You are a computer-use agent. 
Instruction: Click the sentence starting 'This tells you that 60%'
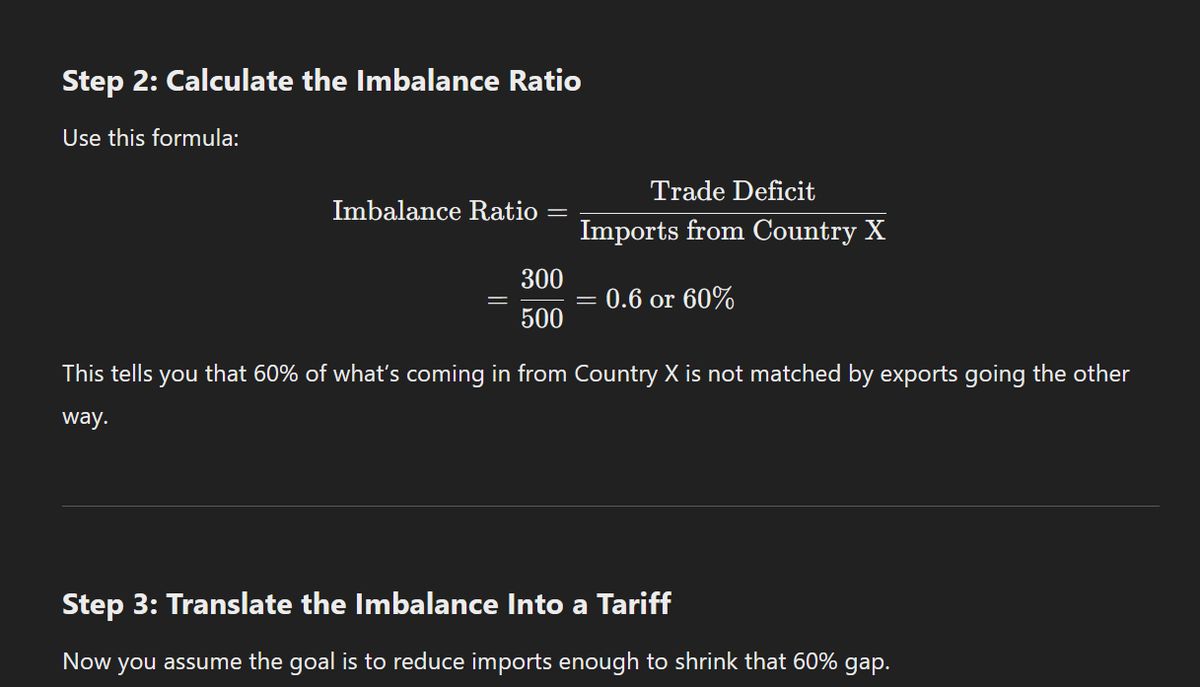pyautogui.click(x=595, y=374)
